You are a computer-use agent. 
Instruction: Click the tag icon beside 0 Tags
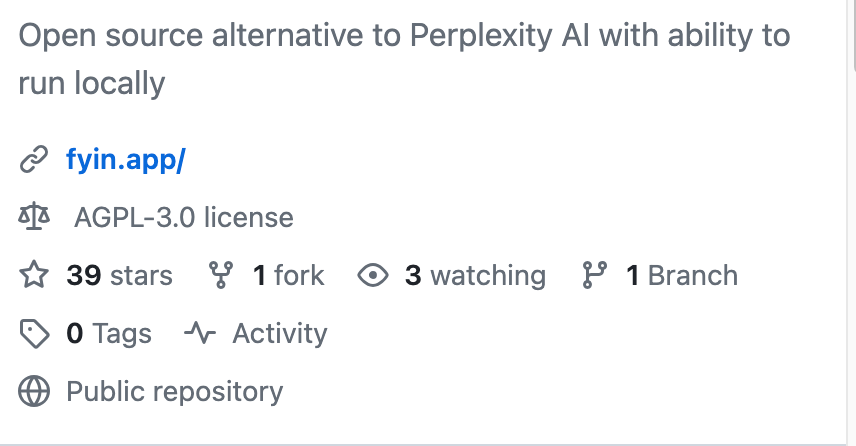coord(34,334)
